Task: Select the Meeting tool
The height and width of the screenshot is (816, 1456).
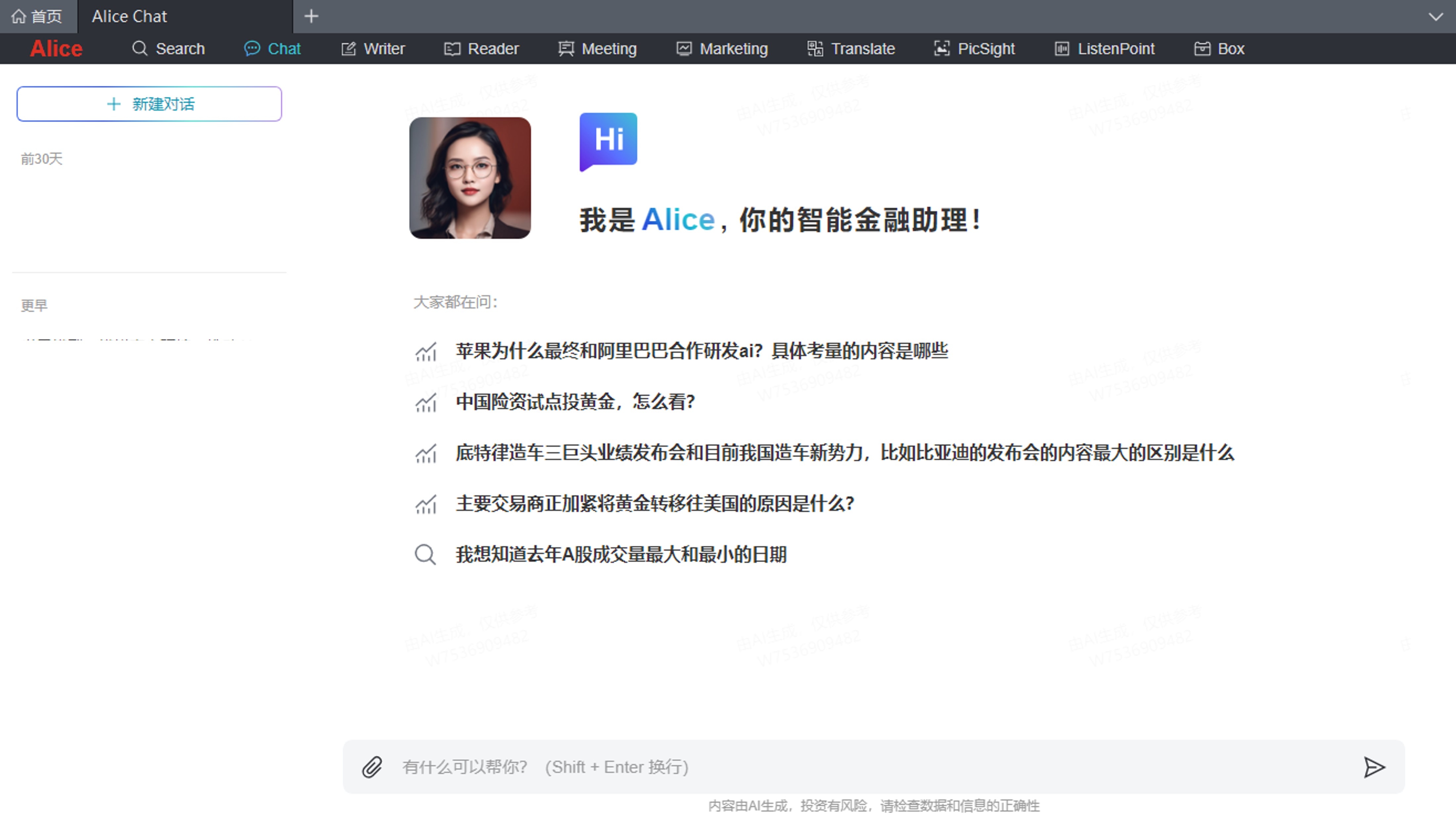Action: tap(597, 49)
